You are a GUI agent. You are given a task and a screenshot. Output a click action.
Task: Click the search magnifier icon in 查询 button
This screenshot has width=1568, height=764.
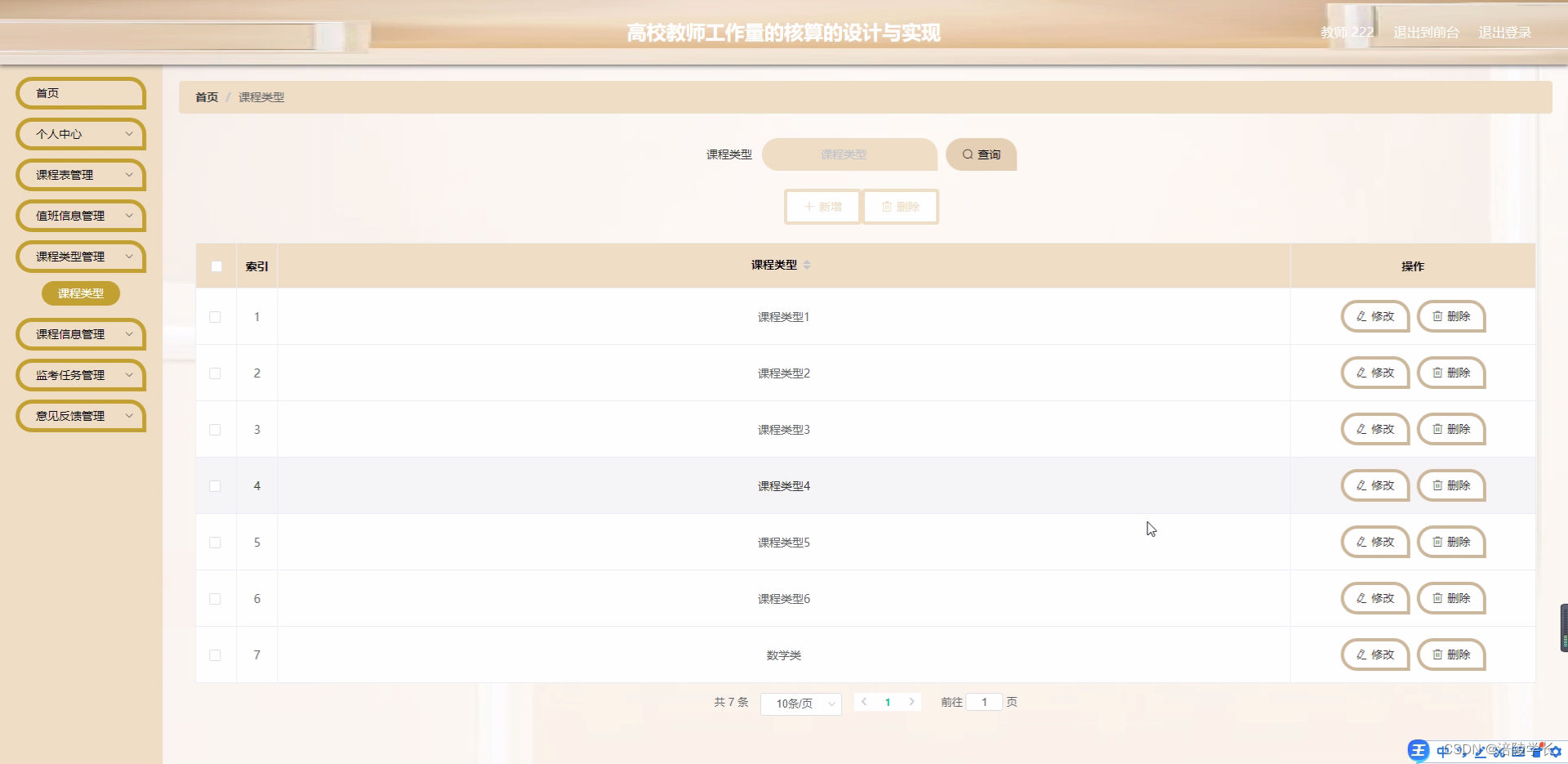969,154
